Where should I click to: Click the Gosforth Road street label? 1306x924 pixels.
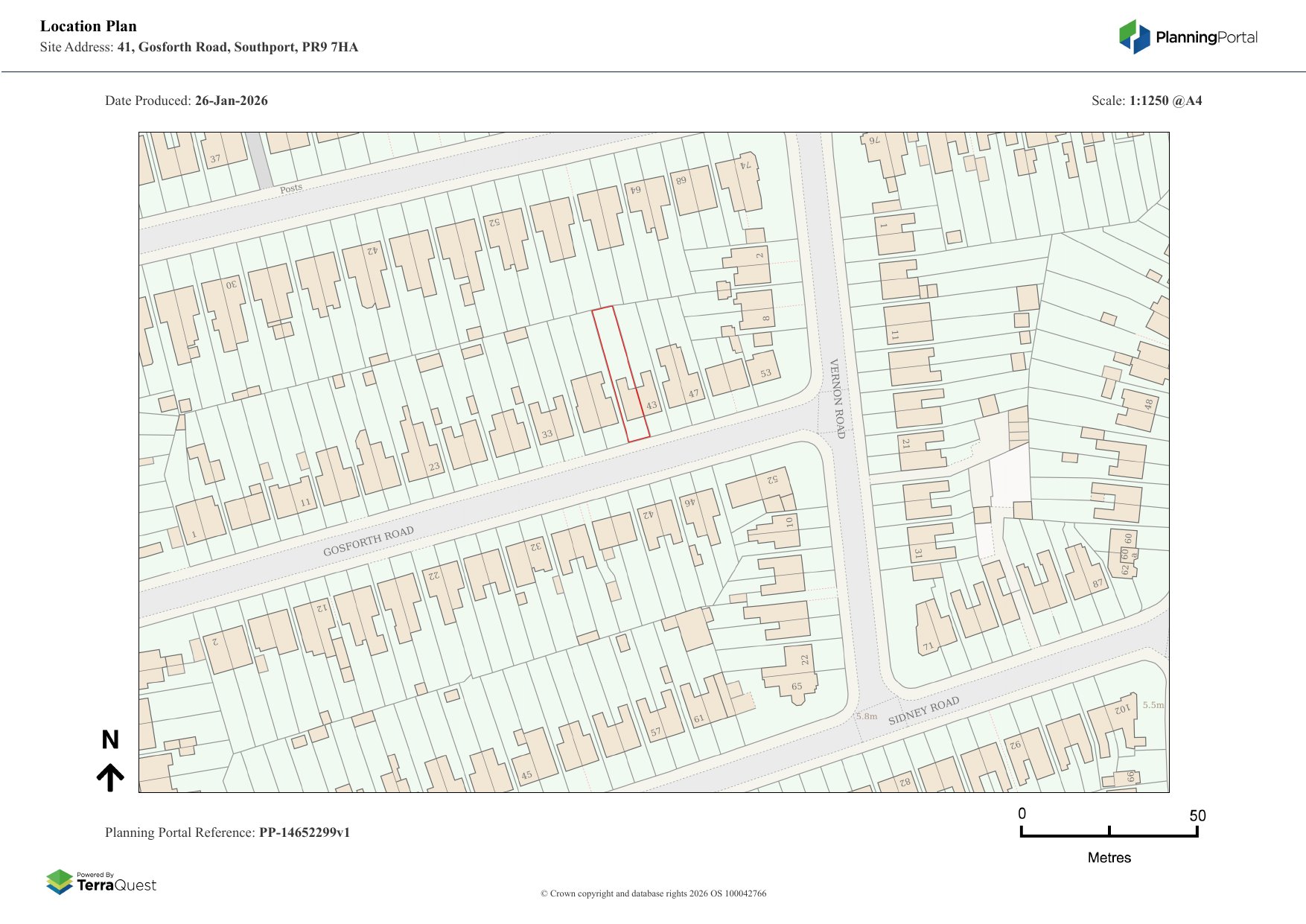coord(368,541)
